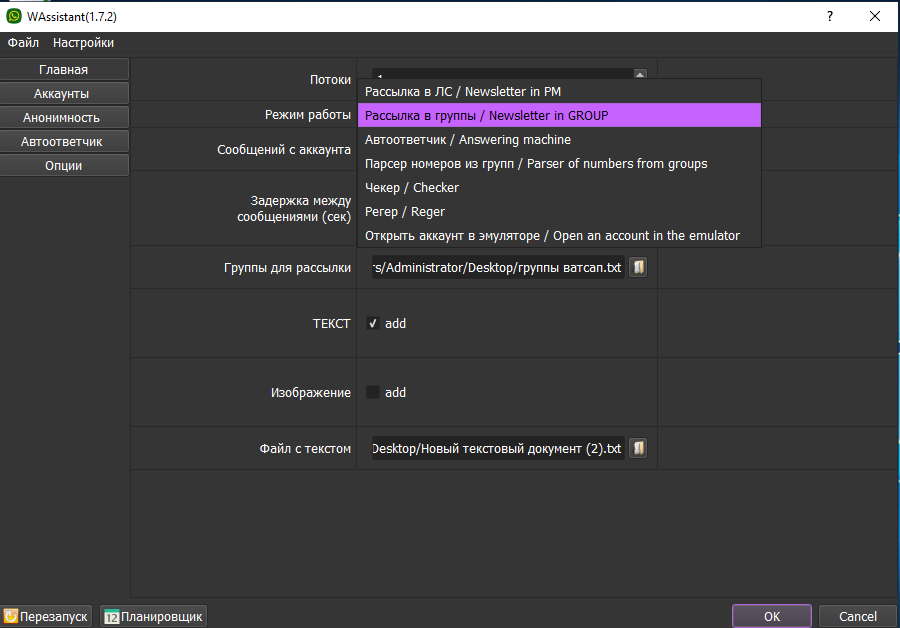Image resolution: width=900 pixels, height=628 pixels.
Task: Click browse icon next to Файл с текстом
Action: point(639,448)
